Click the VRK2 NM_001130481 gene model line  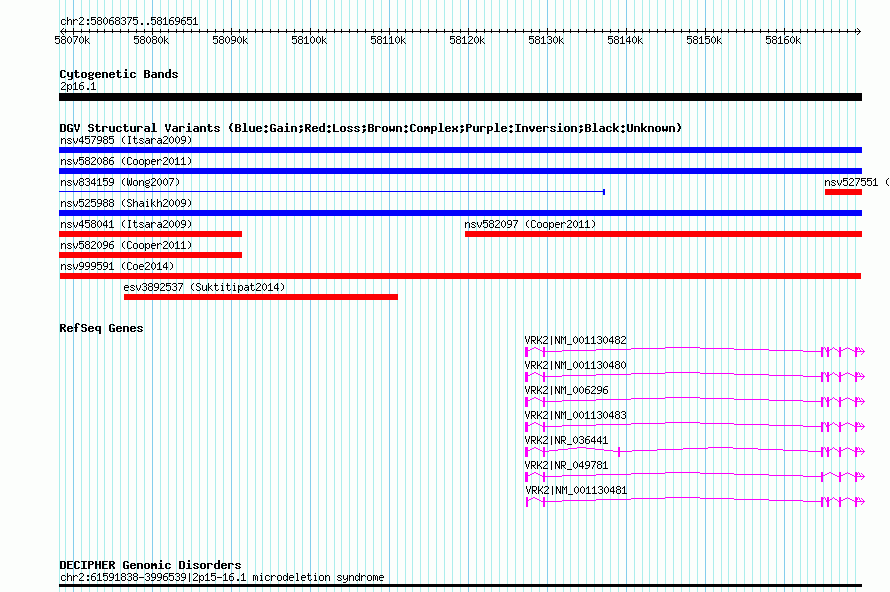click(x=695, y=501)
